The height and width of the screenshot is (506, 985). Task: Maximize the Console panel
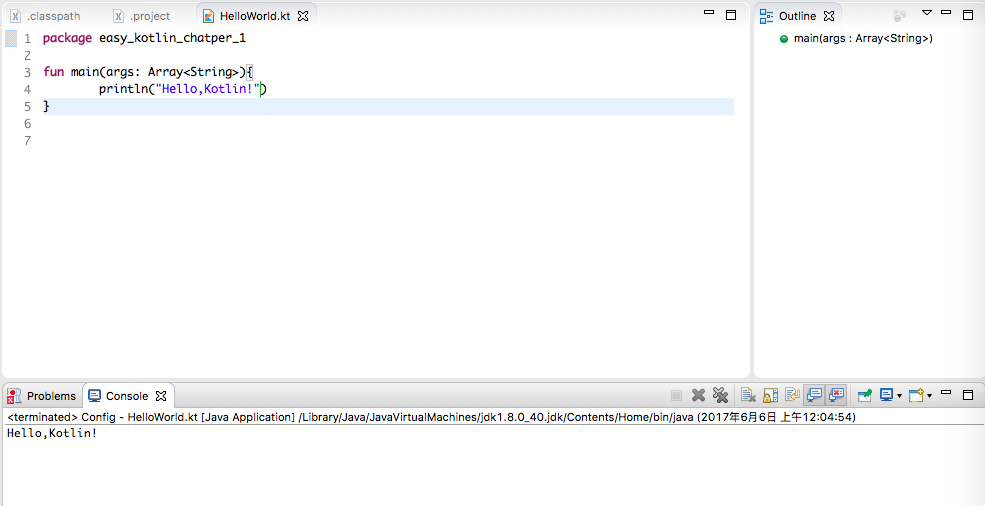(x=967, y=395)
